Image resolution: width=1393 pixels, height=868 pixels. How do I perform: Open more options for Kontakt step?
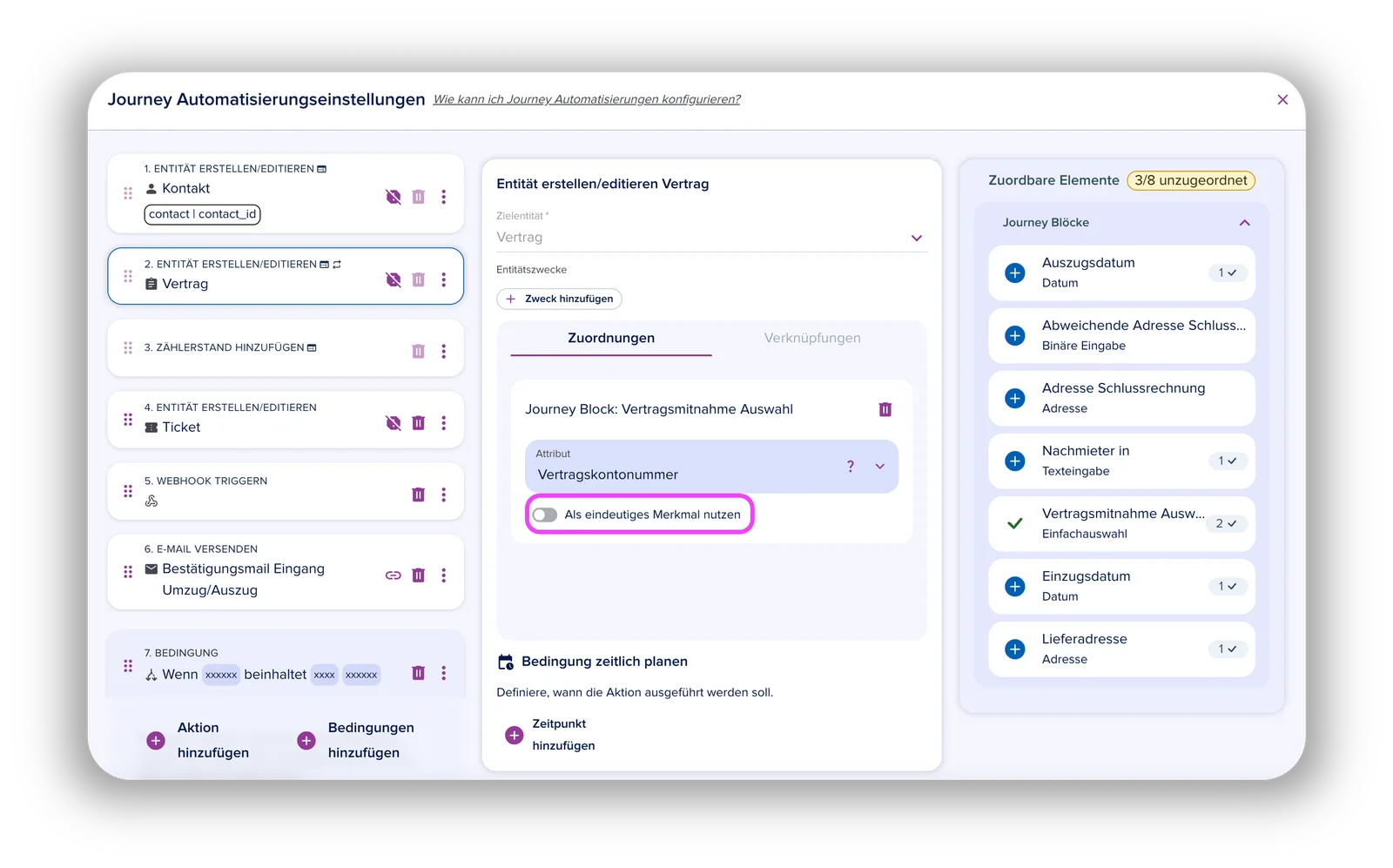443,197
